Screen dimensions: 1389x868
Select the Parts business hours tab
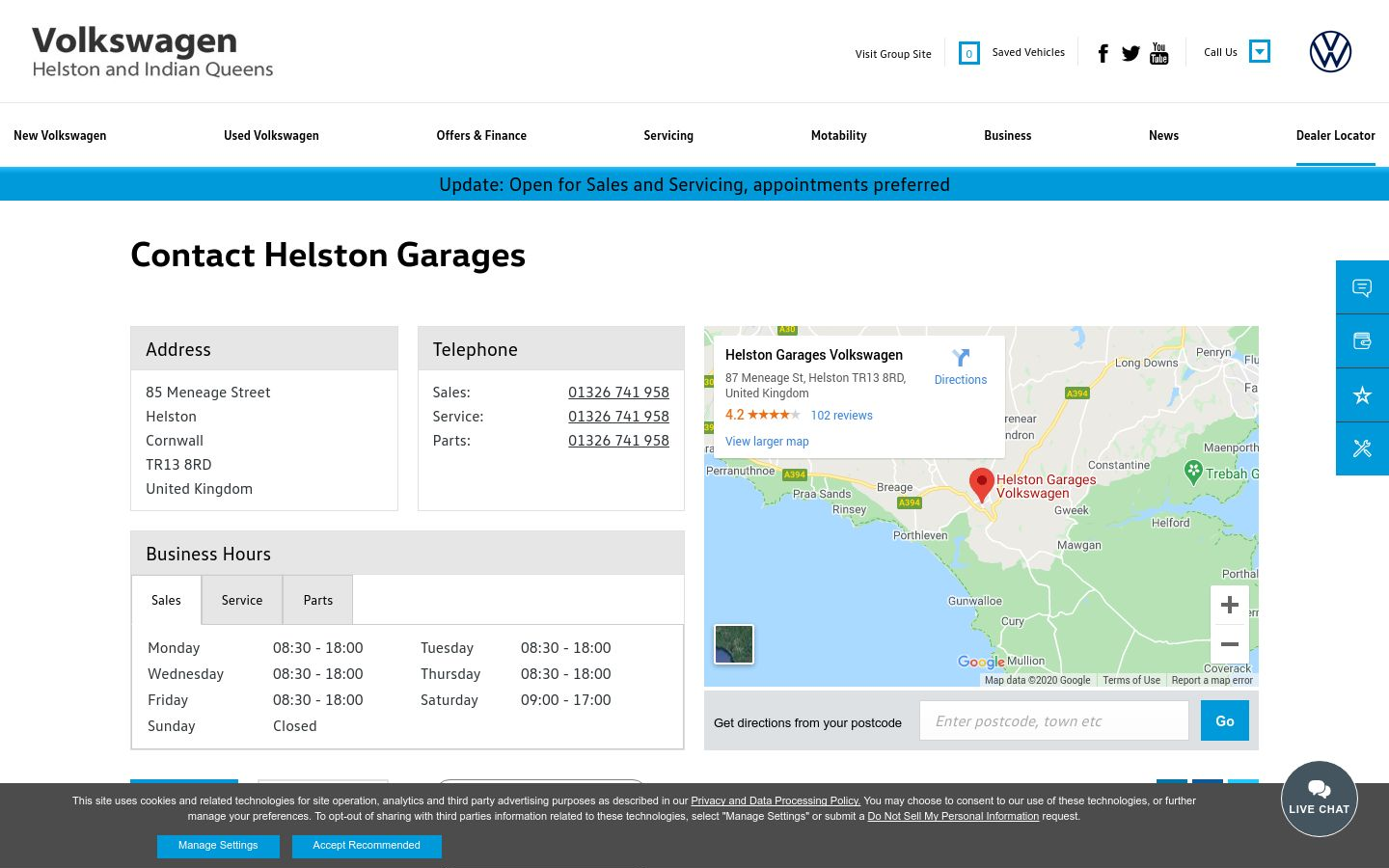(x=318, y=600)
